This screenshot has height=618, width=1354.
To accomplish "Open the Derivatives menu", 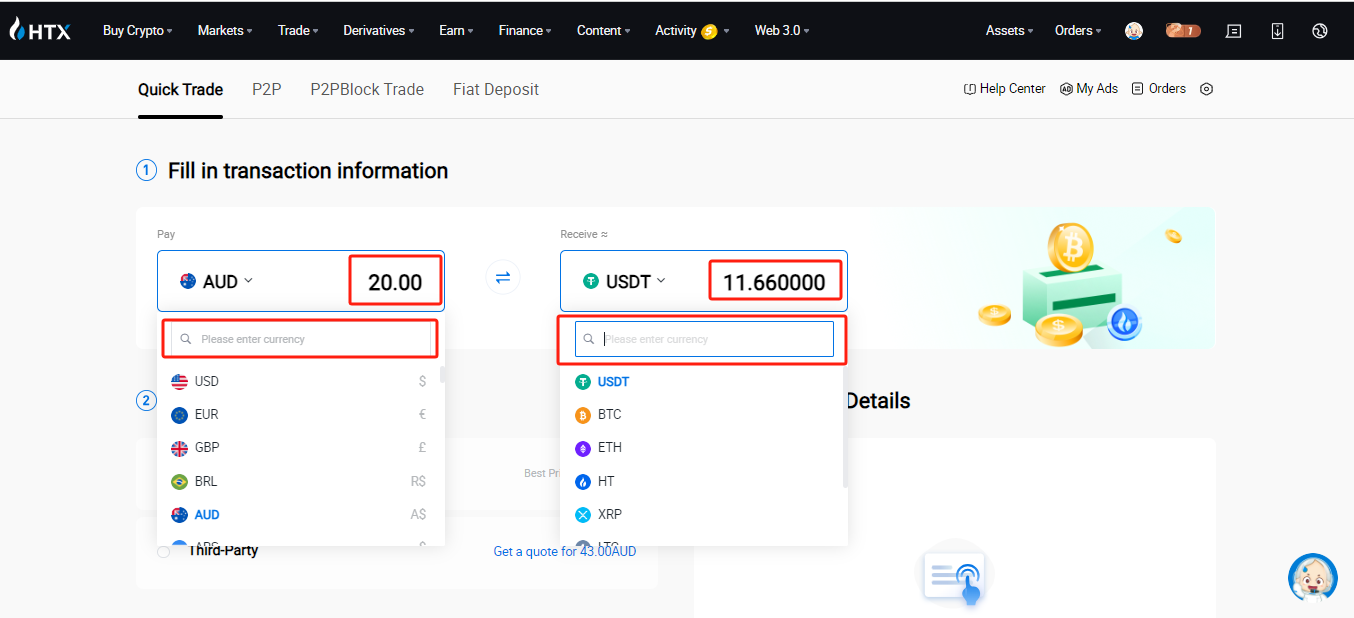I will (379, 31).
